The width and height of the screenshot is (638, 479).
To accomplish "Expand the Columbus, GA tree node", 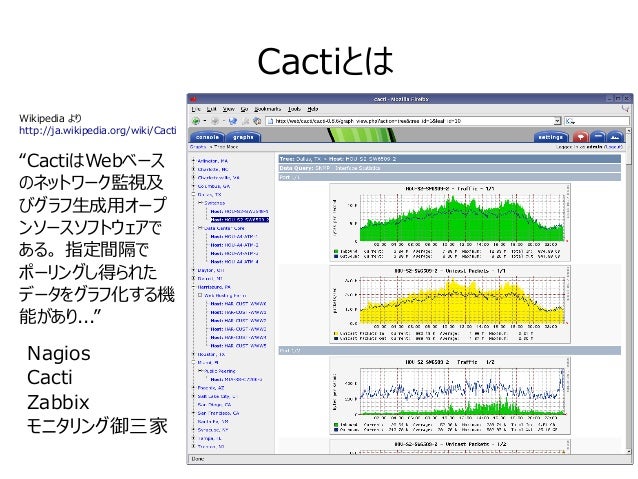I will 194,186.
